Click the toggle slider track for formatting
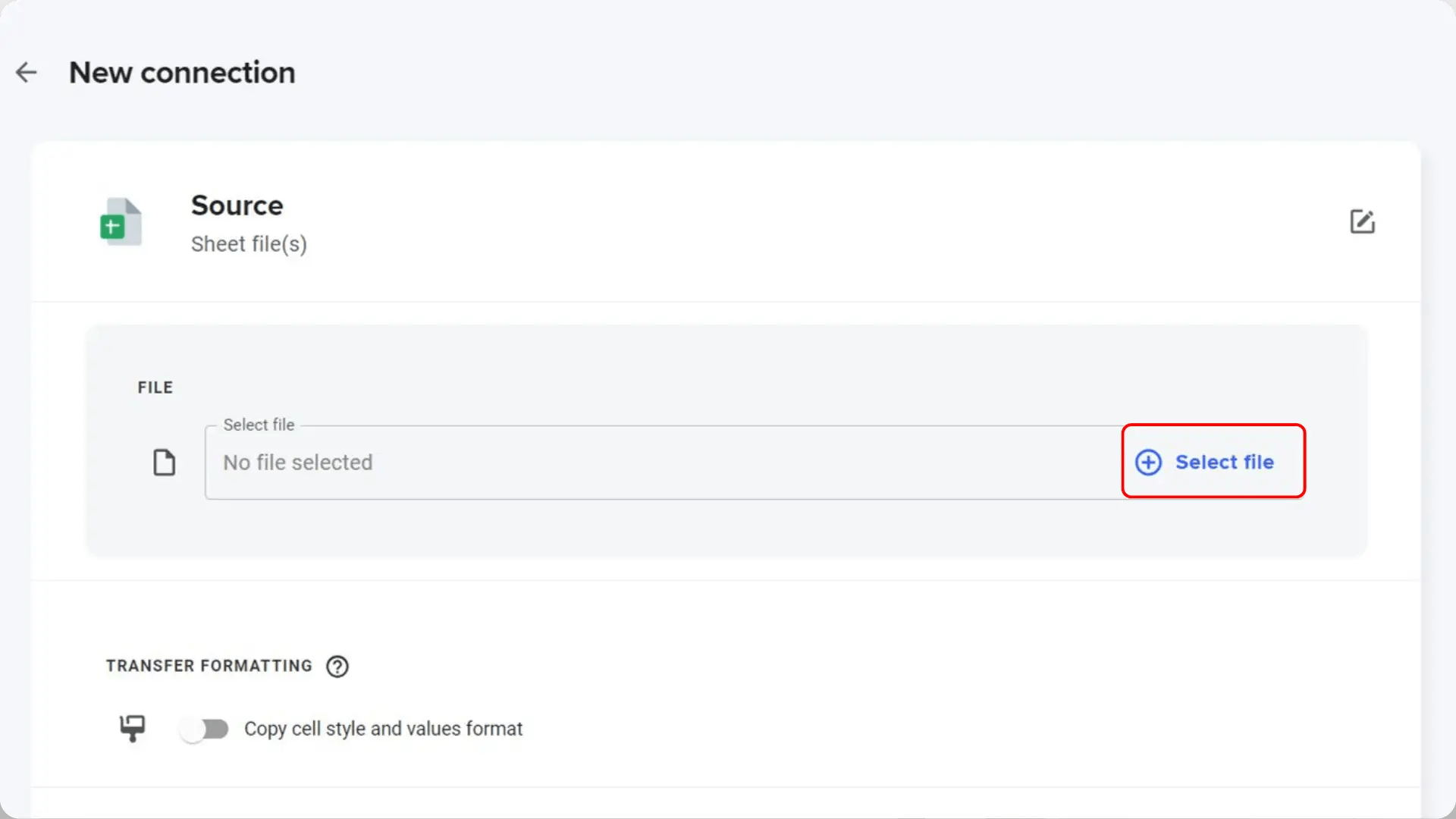Image resolution: width=1456 pixels, height=819 pixels. pos(204,728)
